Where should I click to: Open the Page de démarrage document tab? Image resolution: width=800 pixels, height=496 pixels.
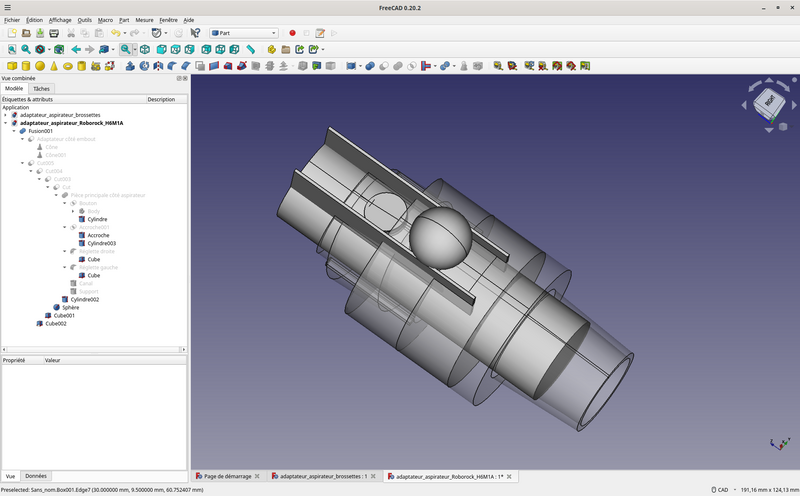pyautogui.click(x=225, y=476)
